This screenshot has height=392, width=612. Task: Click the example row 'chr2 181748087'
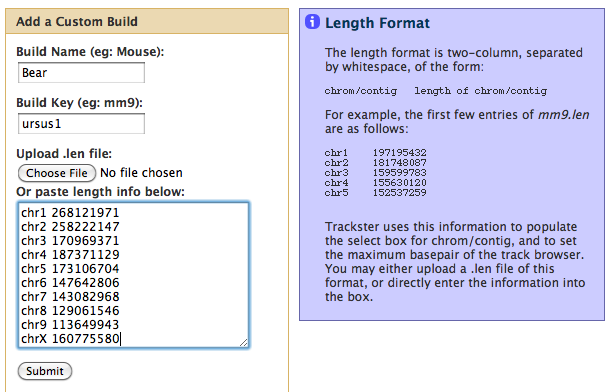pyautogui.click(x=375, y=163)
